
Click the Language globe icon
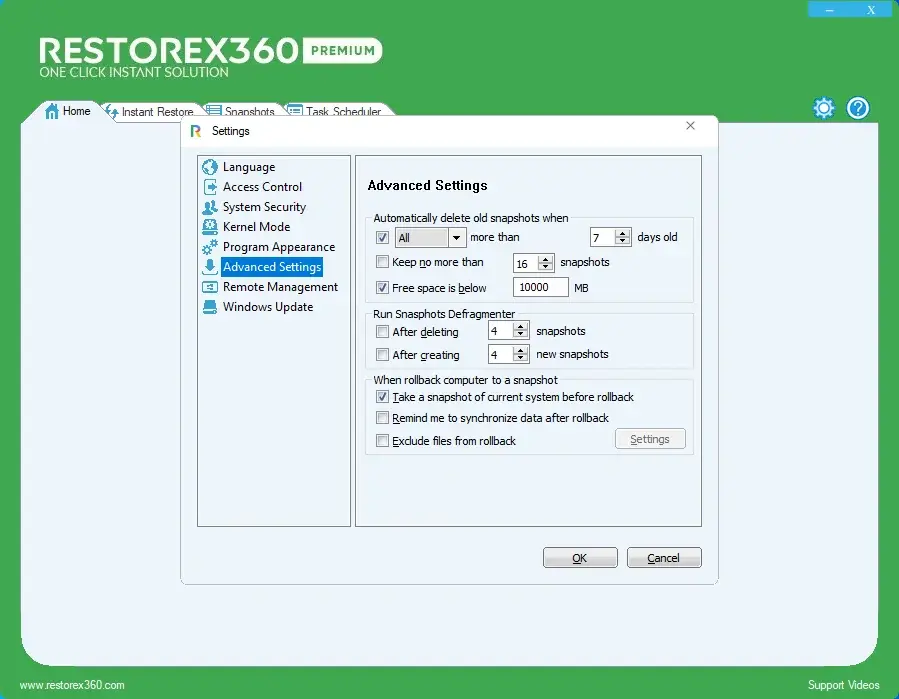[x=210, y=167]
